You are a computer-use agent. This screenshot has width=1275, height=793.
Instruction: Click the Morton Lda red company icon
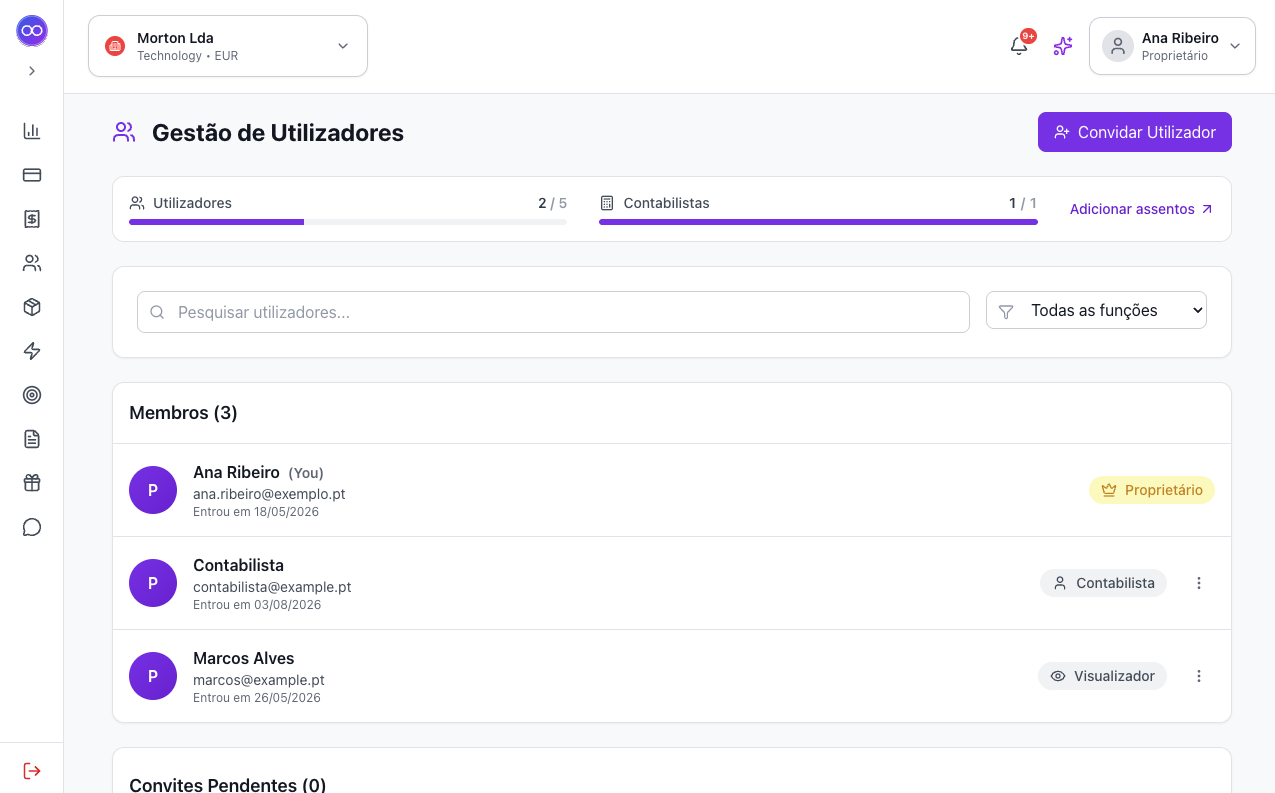click(x=115, y=46)
